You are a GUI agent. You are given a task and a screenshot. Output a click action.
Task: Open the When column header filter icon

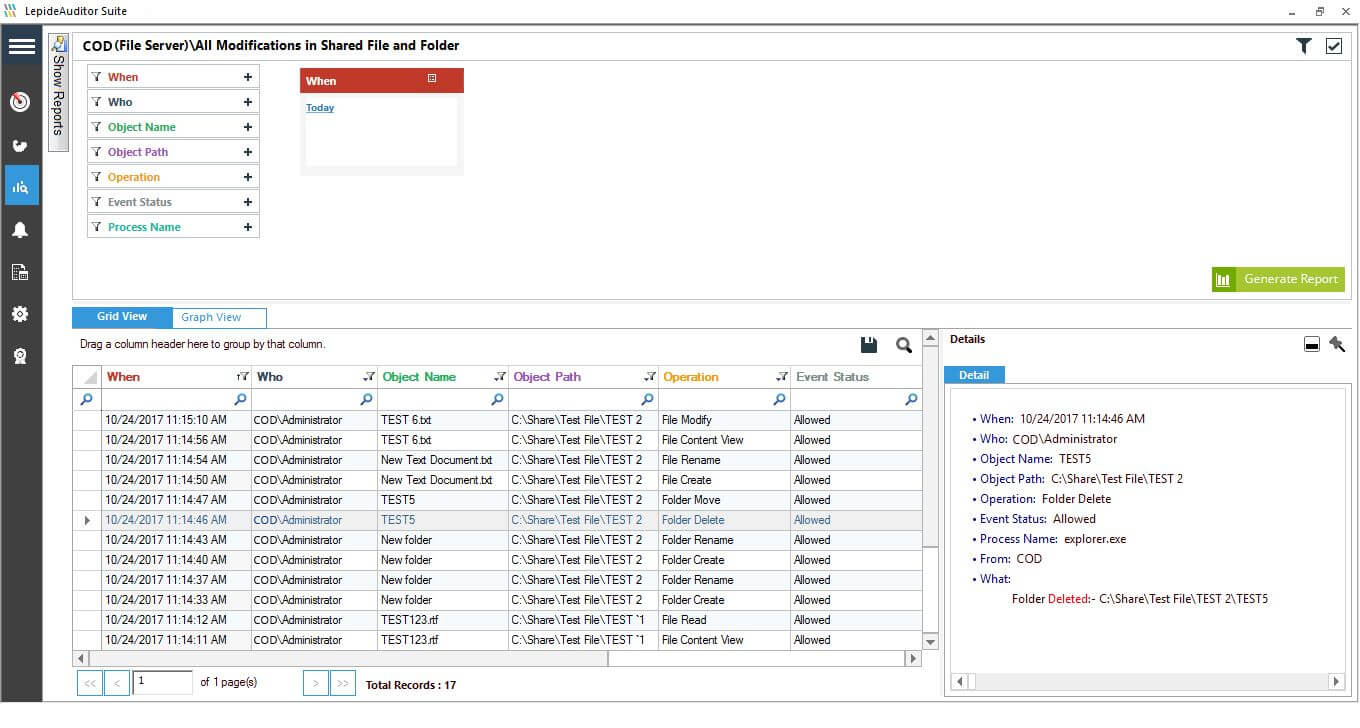pos(241,377)
